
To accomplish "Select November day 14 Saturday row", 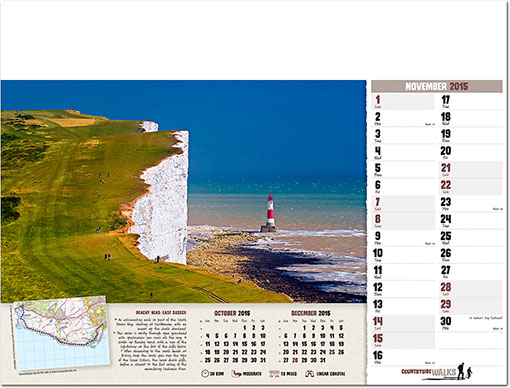I will tap(403, 322).
